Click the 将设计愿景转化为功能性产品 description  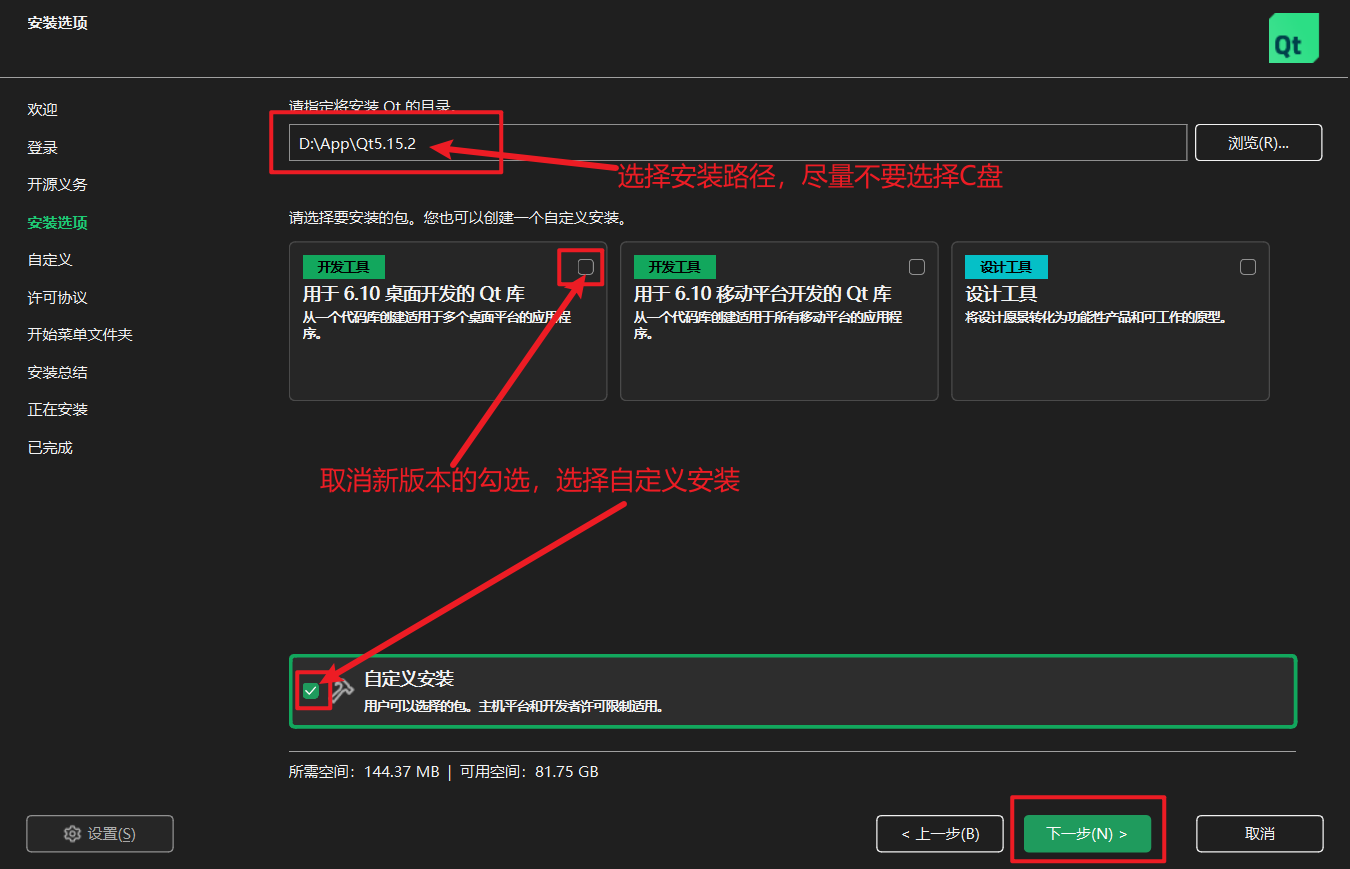coord(1096,318)
